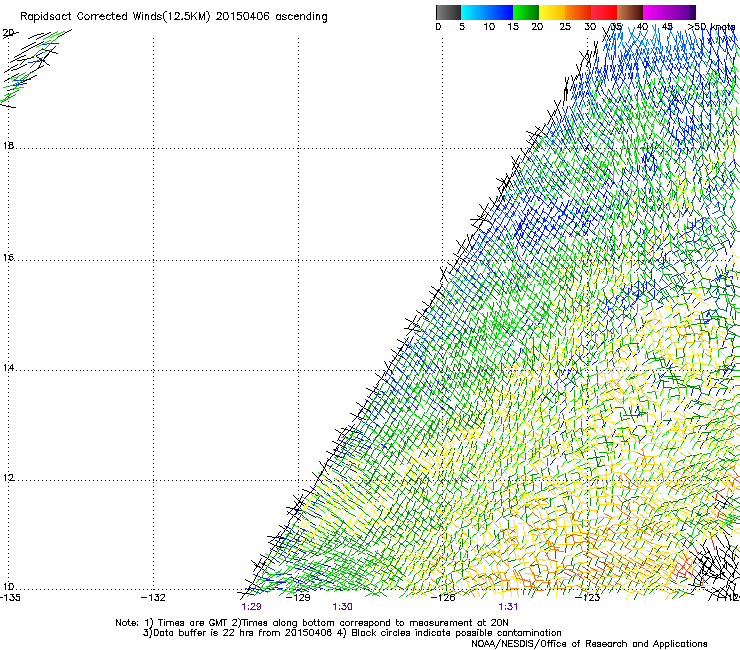Click the legend scale number 10
The image size is (740, 650).
(489, 27)
